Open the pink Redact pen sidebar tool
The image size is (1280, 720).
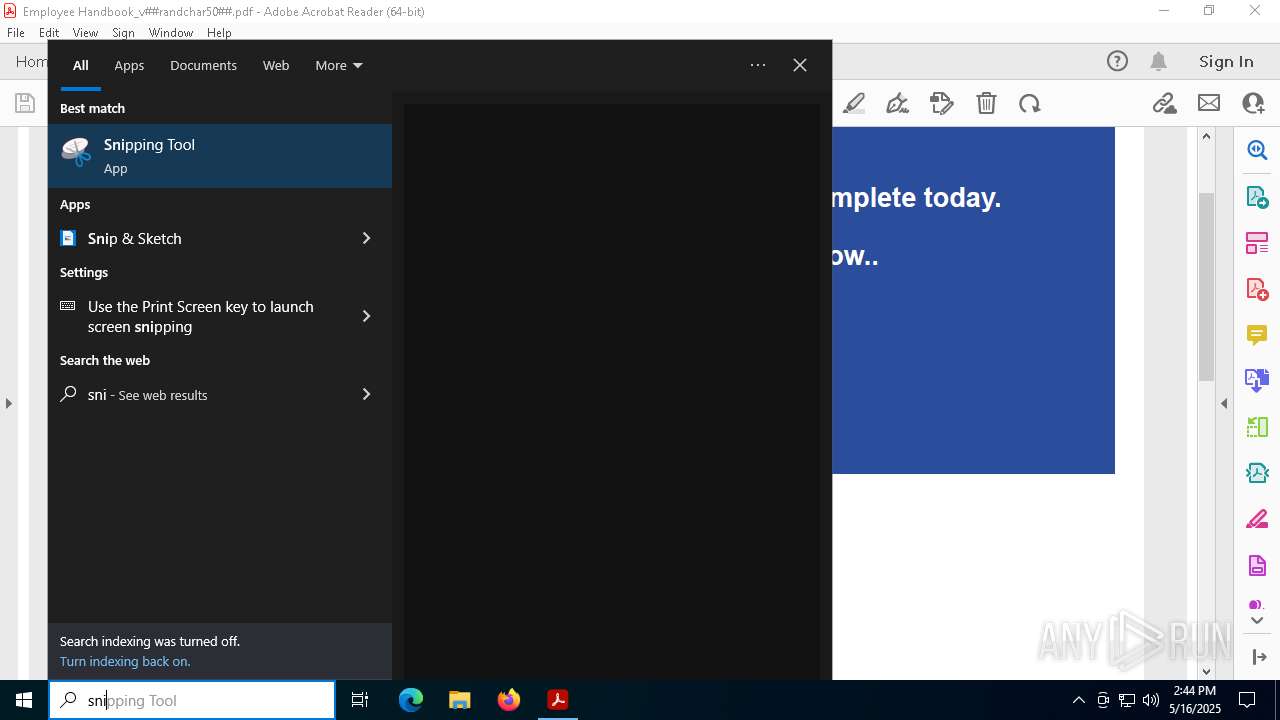(1257, 520)
